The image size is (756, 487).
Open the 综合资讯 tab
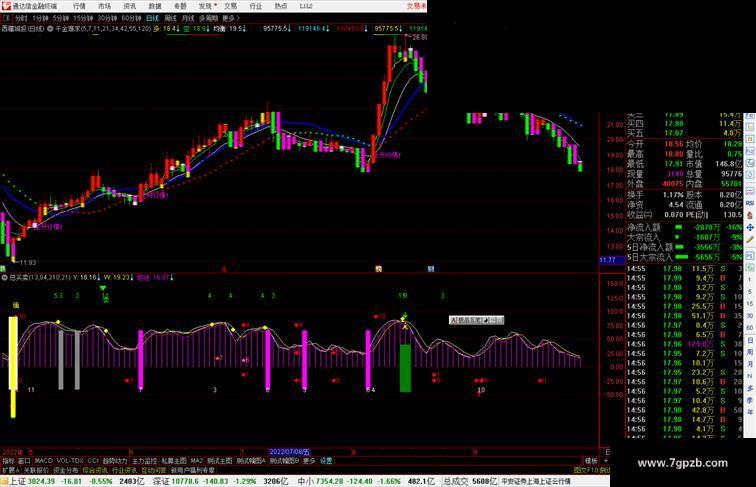click(x=95, y=470)
